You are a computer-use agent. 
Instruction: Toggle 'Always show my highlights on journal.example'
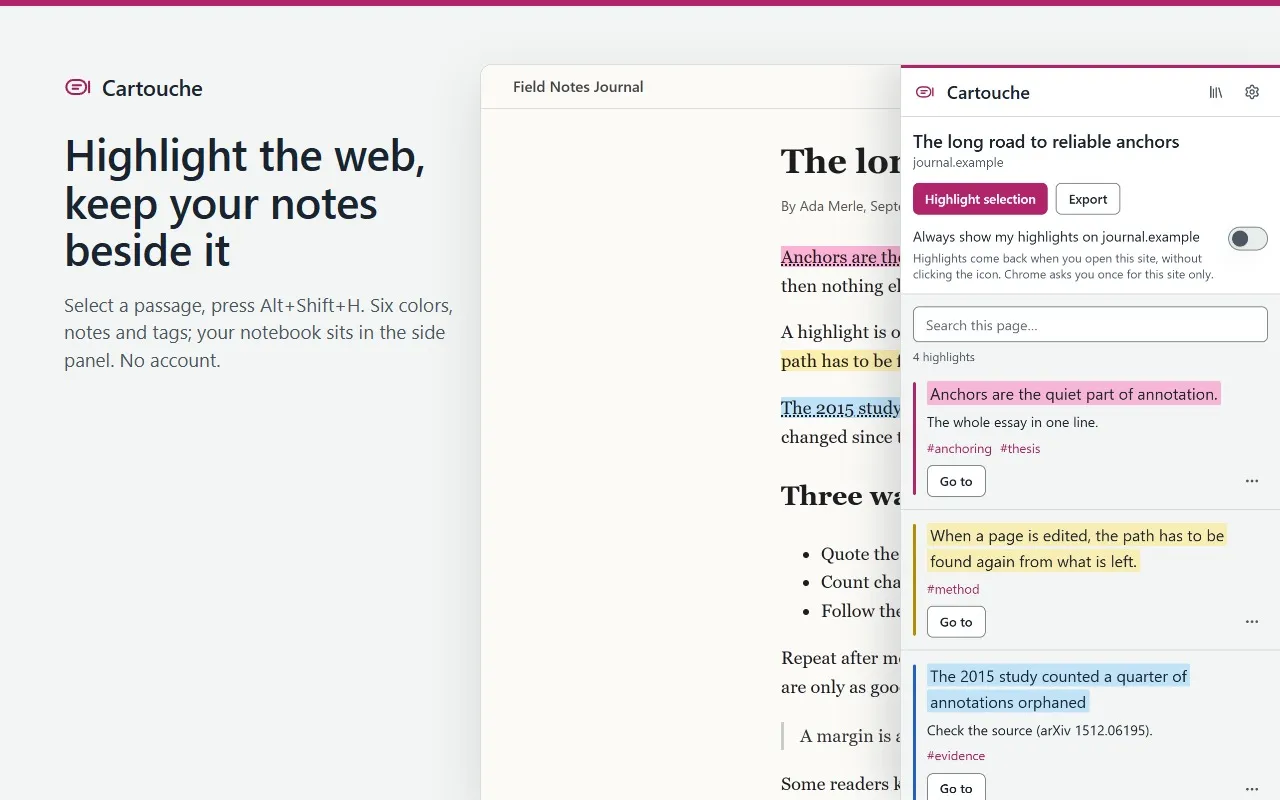pyautogui.click(x=1248, y=238)
